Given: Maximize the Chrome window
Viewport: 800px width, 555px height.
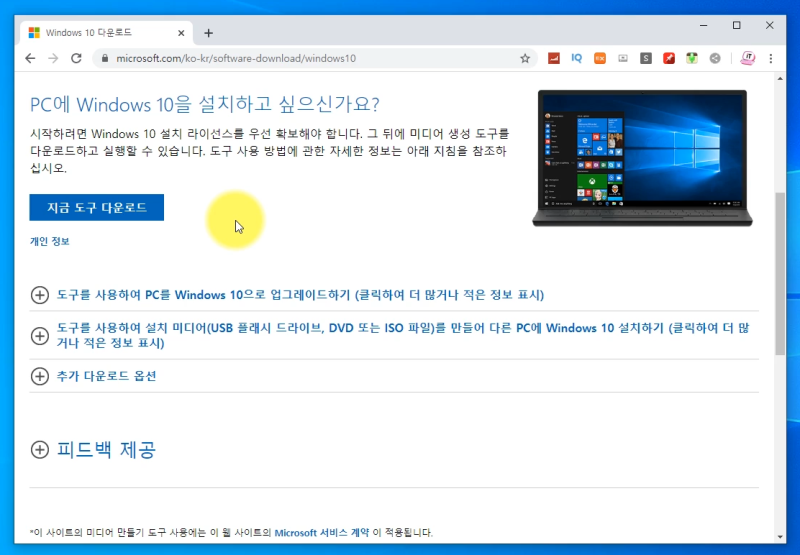Looking at the screenshot, I should click(x=736, y=25).
